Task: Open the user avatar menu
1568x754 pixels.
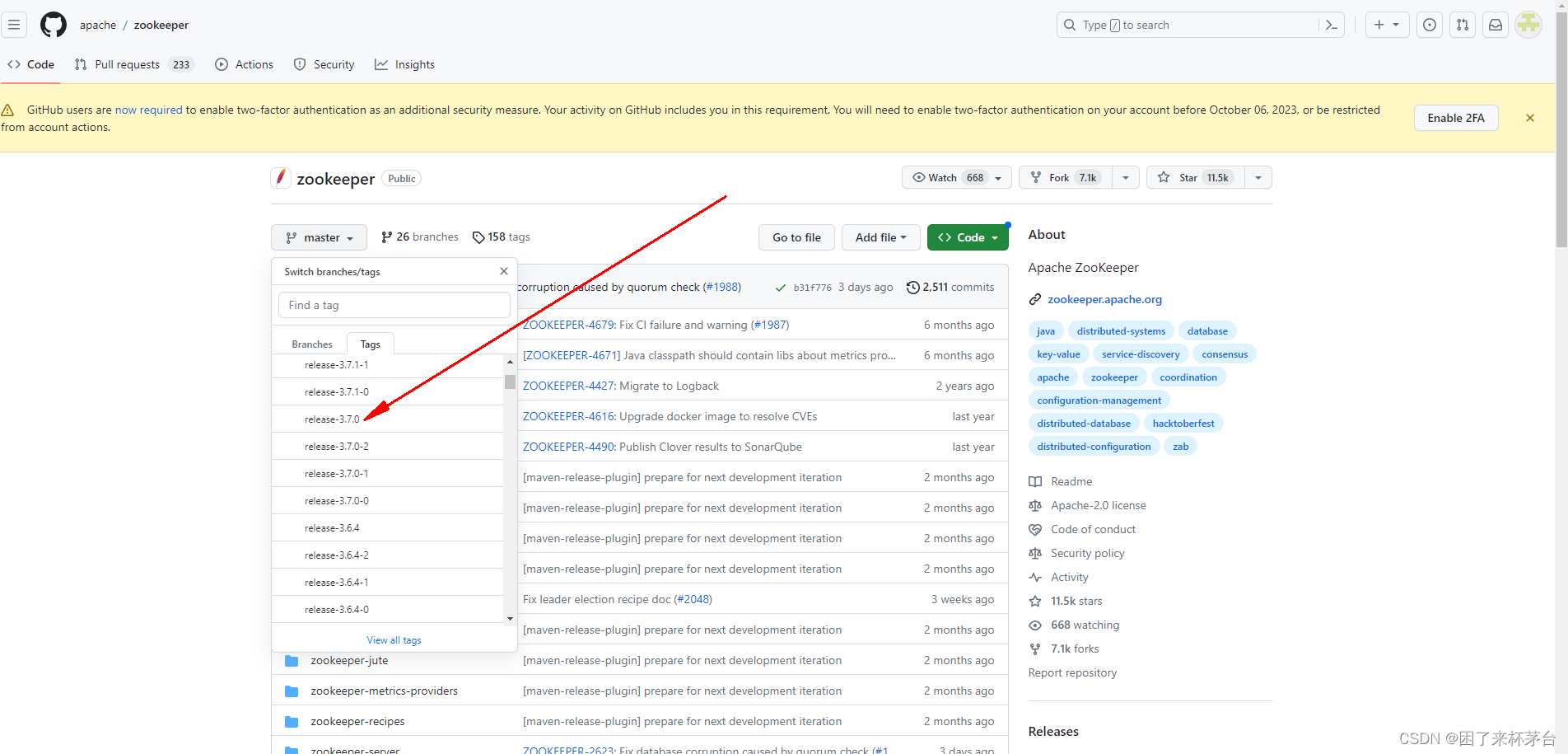Action: pos(1528,25)
